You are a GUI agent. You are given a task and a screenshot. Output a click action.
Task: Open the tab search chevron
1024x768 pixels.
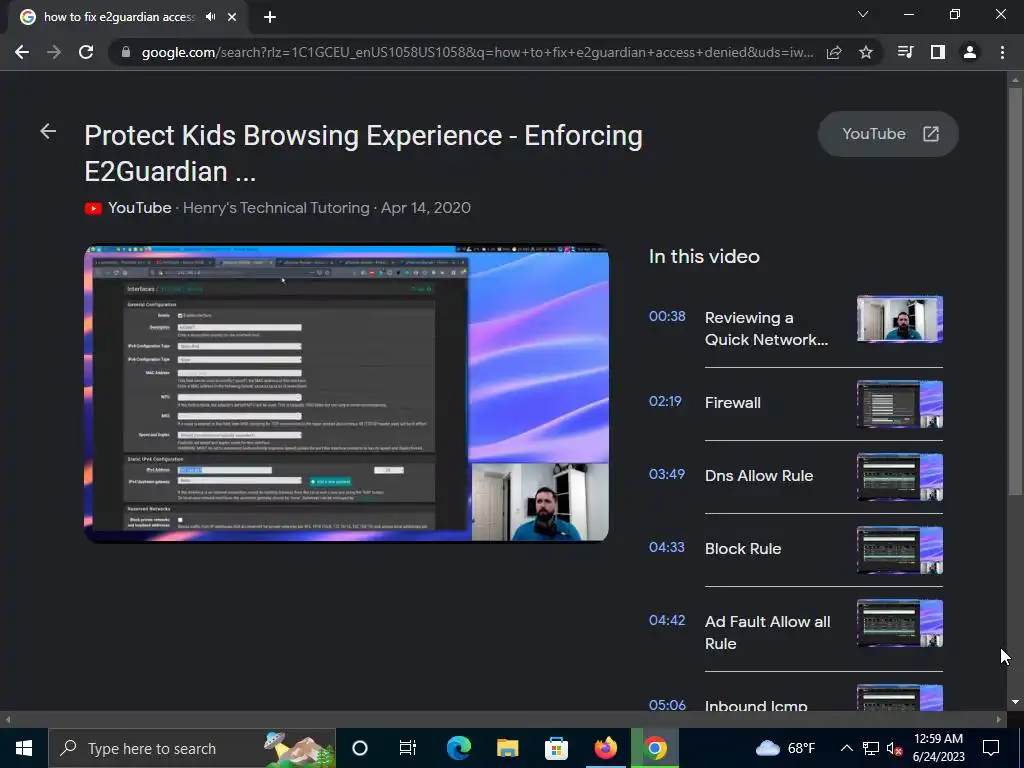863,14
